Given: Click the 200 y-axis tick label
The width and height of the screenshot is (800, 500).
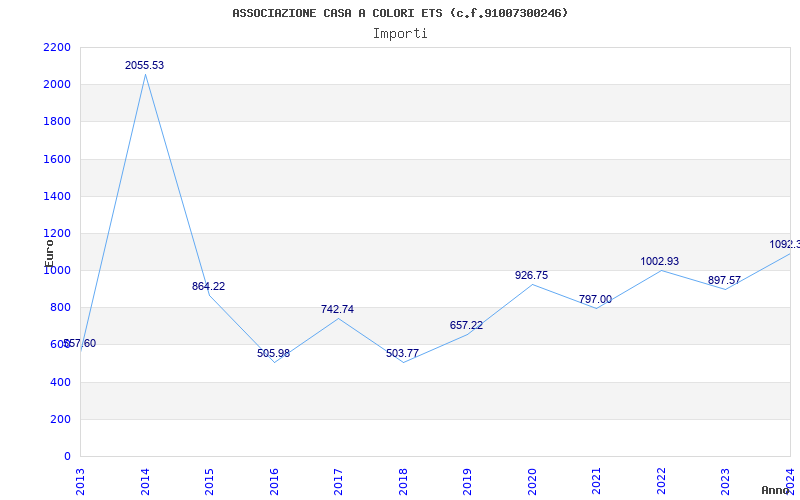Looking at the screenshot, I should 60,419.
